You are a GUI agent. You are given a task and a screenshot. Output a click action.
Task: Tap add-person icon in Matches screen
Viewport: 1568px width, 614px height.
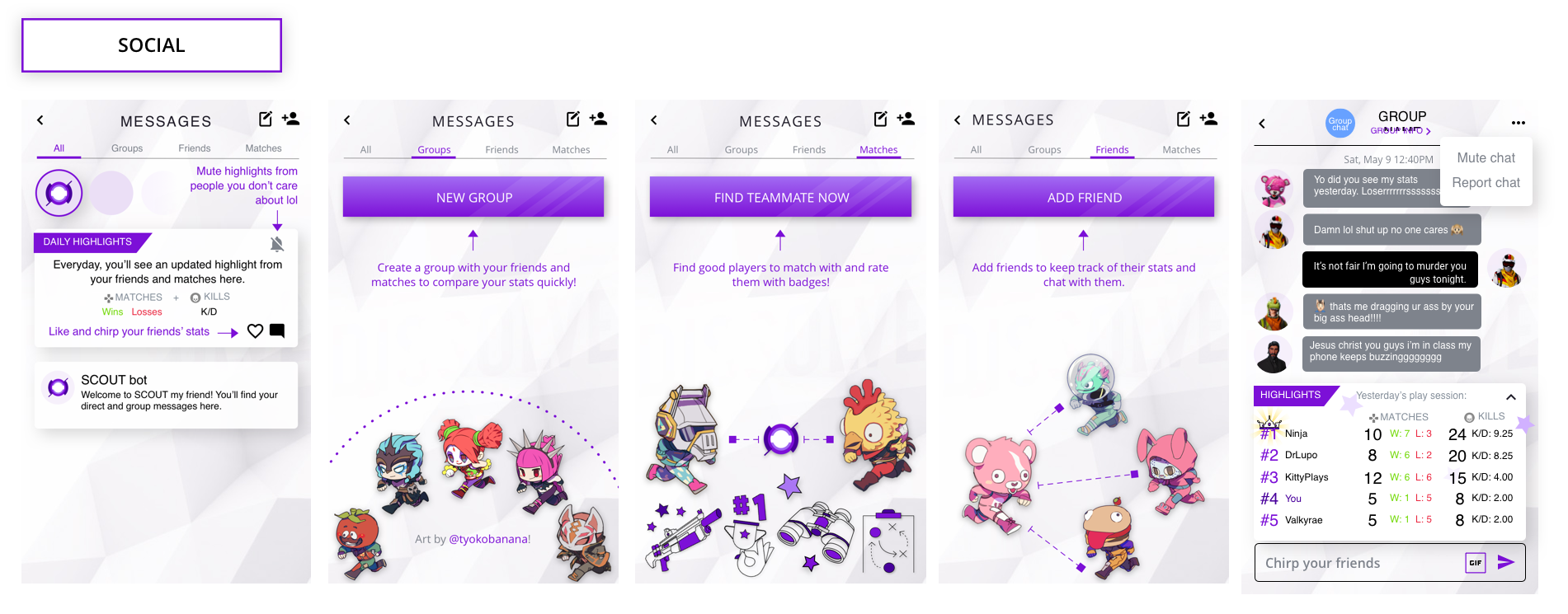906,119
